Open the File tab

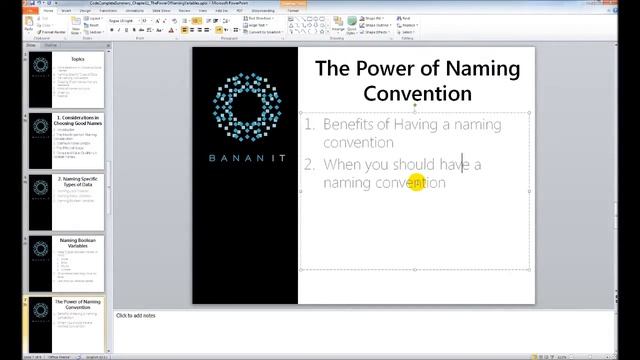pyautogui.click(x=30, y=11)
